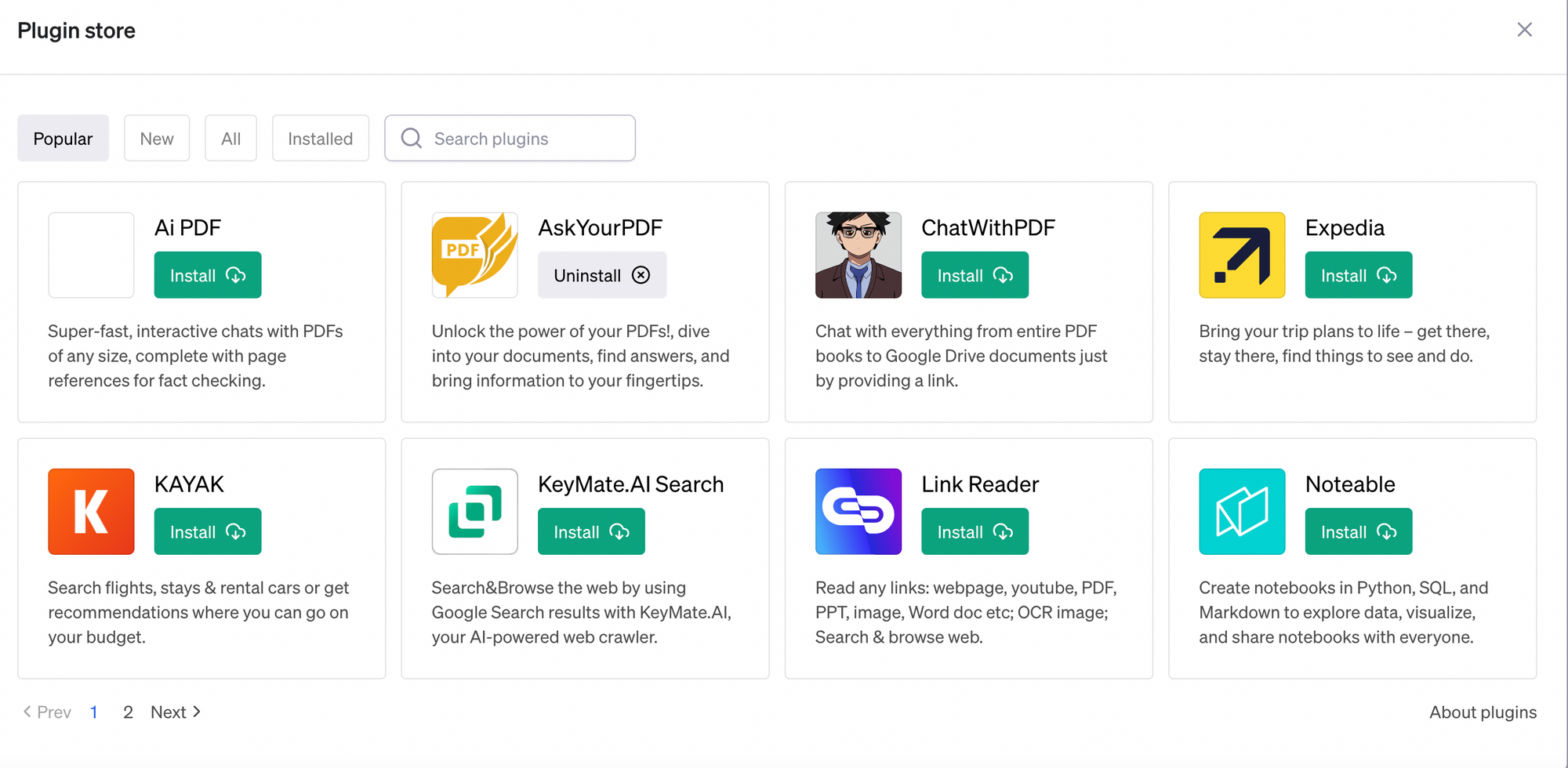Screen dimensions: 1568x768
Task: Install the Expedia plugin
Action: (1359, 275)
